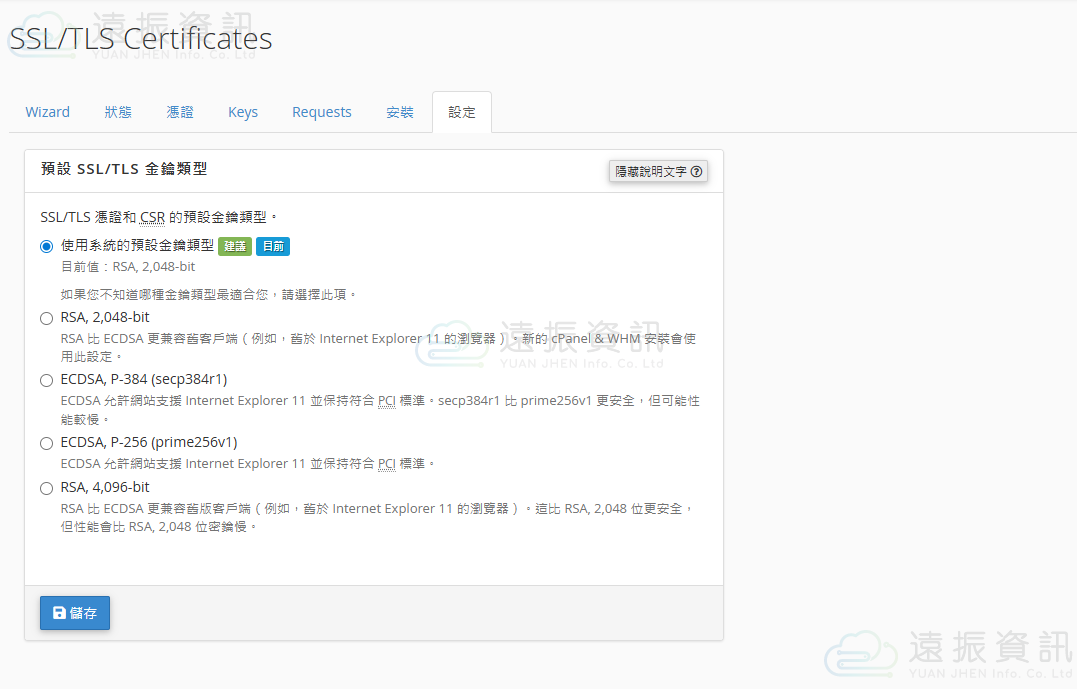
Task: Open the Keys tab
Action: click(242, 112)
